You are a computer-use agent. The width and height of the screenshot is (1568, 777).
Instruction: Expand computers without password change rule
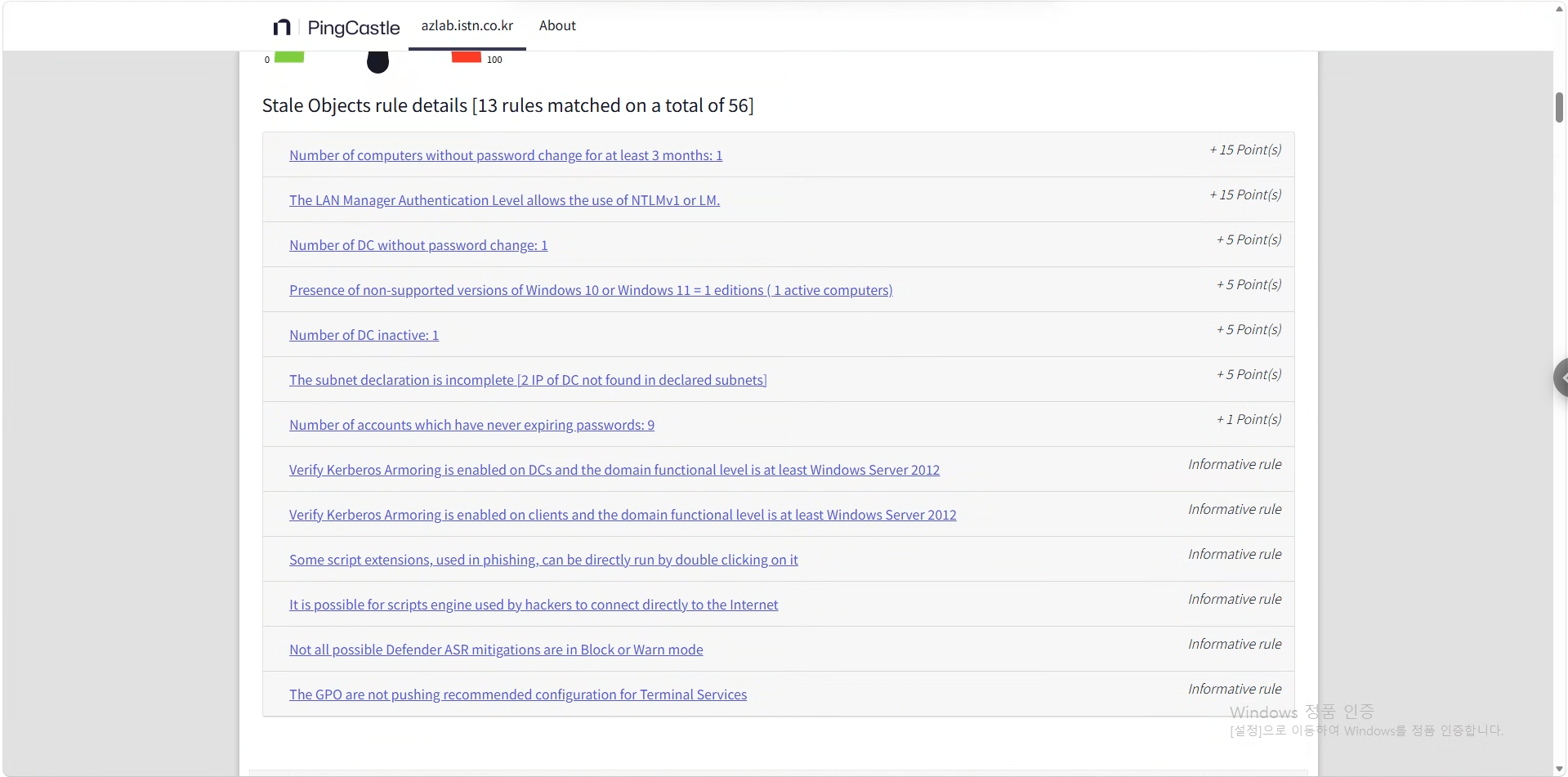(506, 155)
